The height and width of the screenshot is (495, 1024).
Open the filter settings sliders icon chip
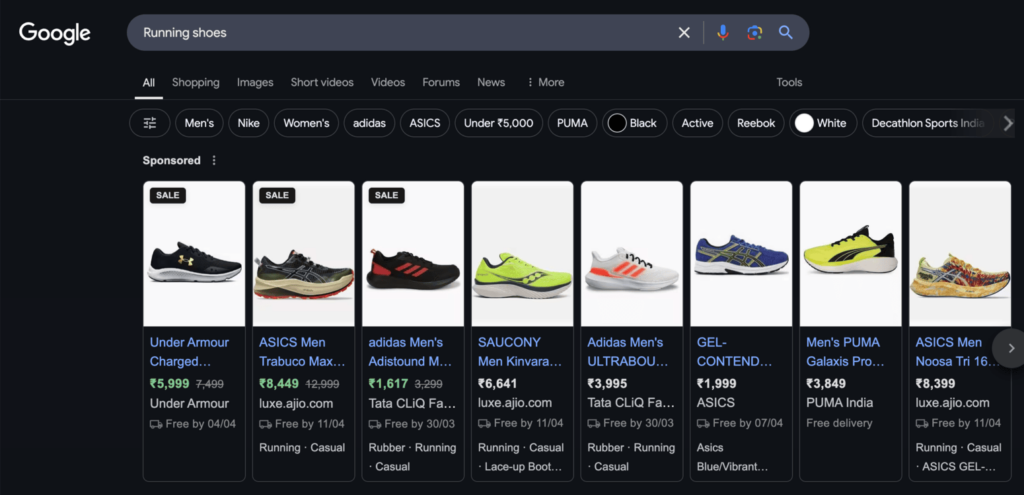tap(150, 123)
